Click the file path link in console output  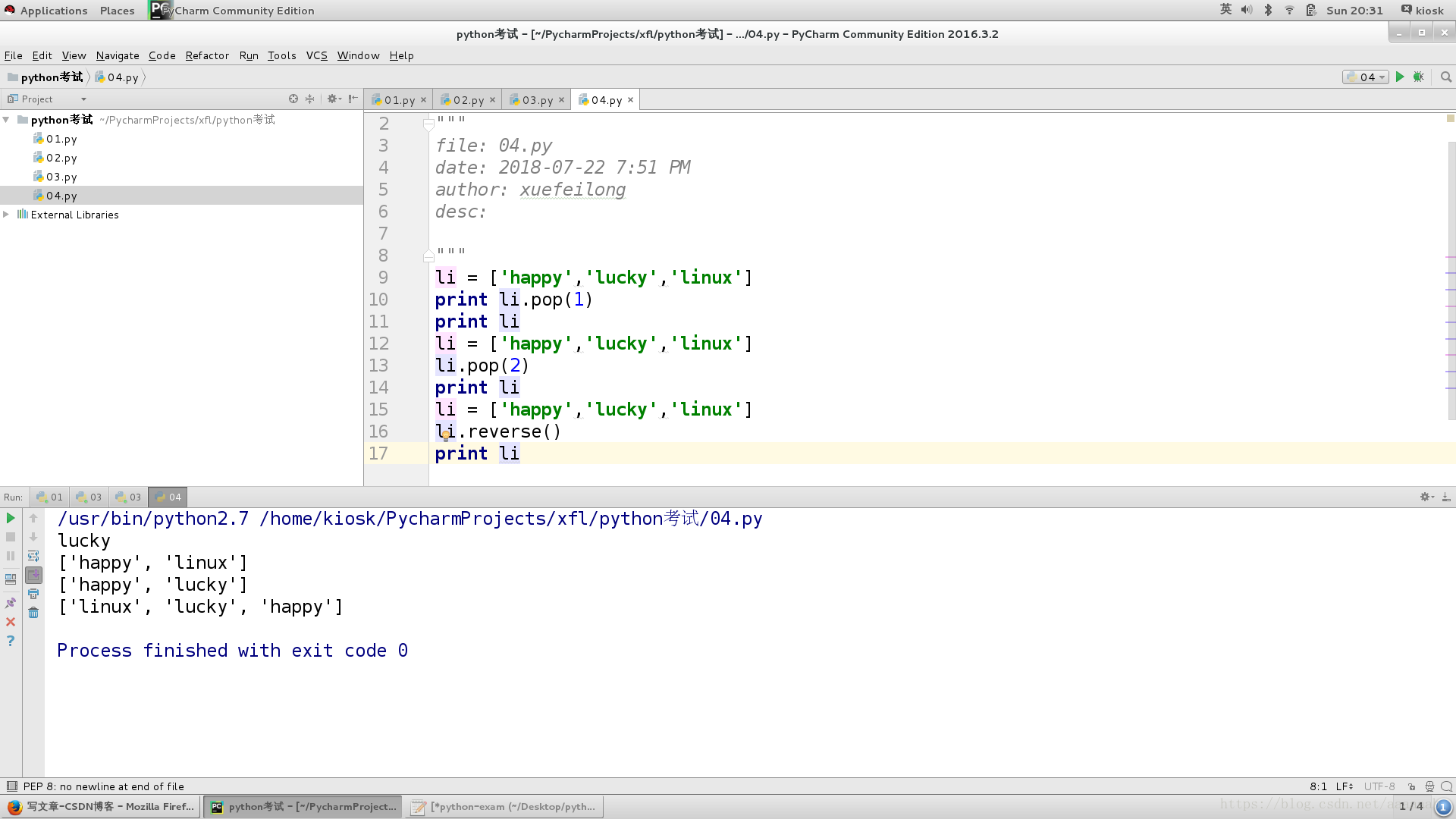(510, 519)
